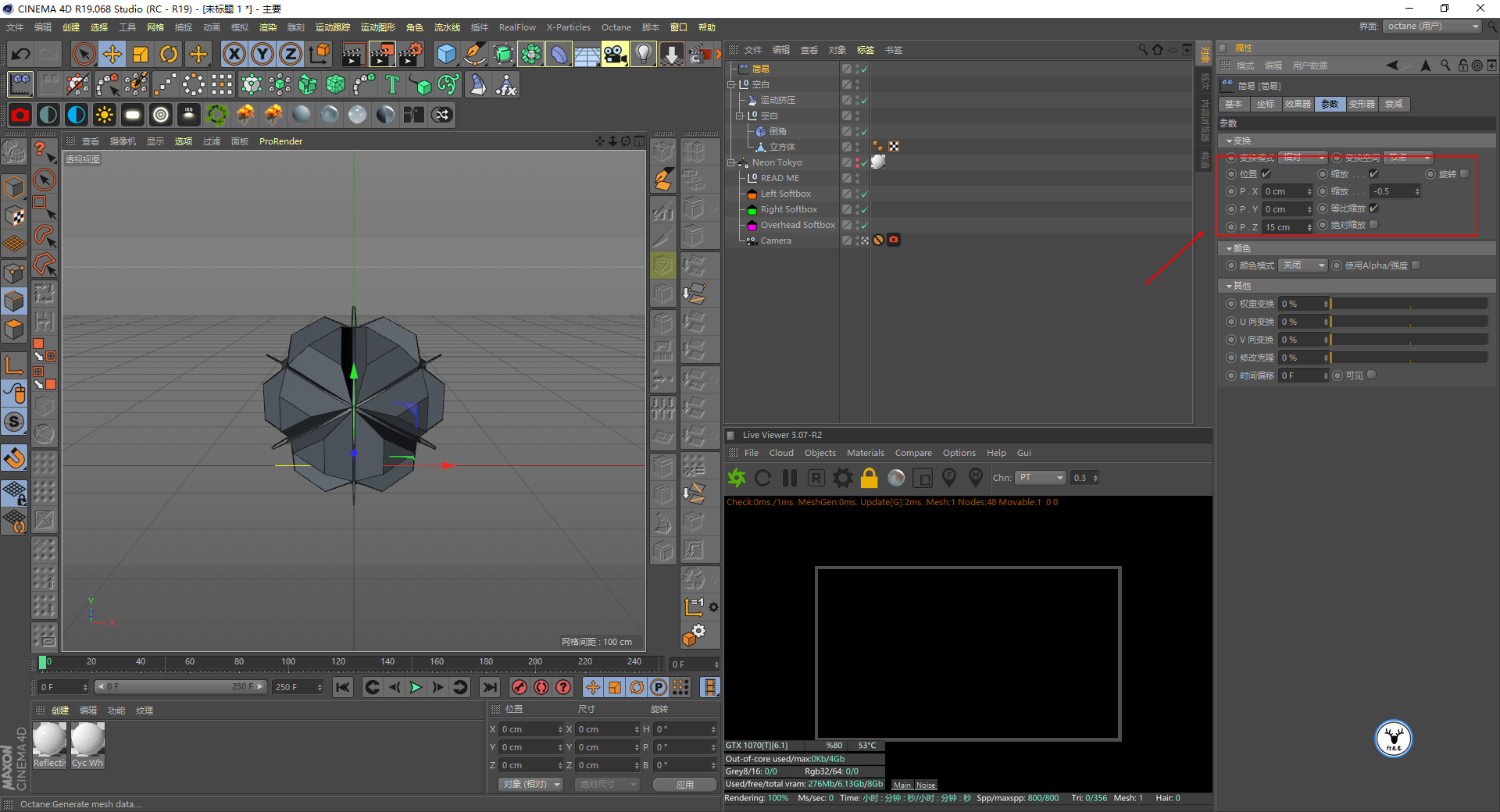Screen dimensions: 1500x812
Task: Open Live Viewer settings gear
Action: pos(843,478)
